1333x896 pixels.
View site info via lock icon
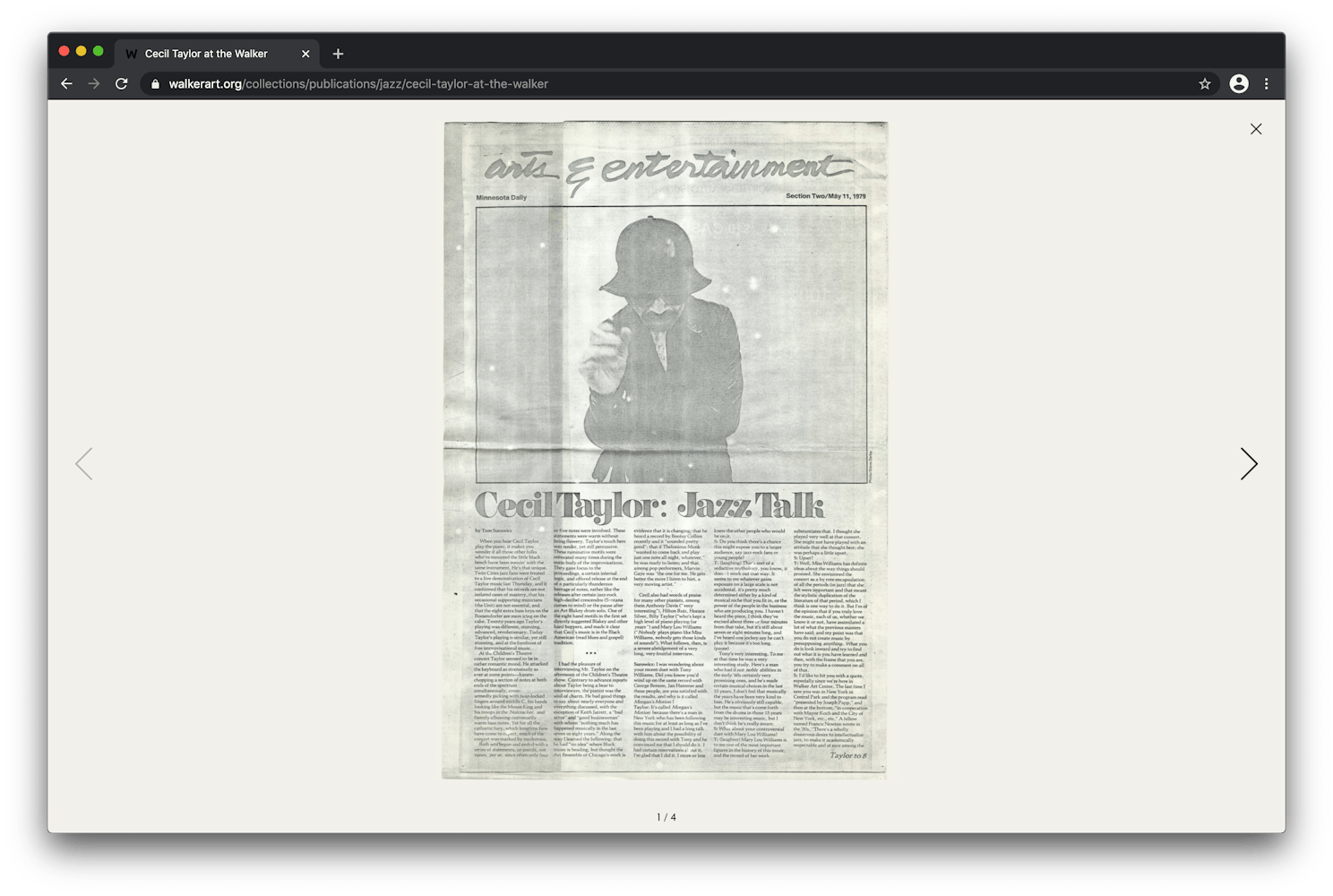coord(155,84)
